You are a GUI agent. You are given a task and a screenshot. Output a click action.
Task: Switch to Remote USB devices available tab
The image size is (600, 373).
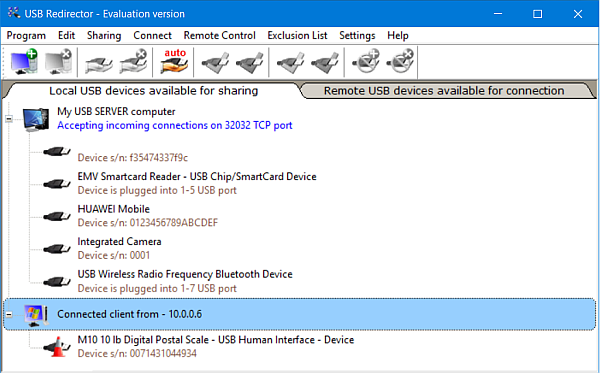pyautogui.click(x=444, y=91)
